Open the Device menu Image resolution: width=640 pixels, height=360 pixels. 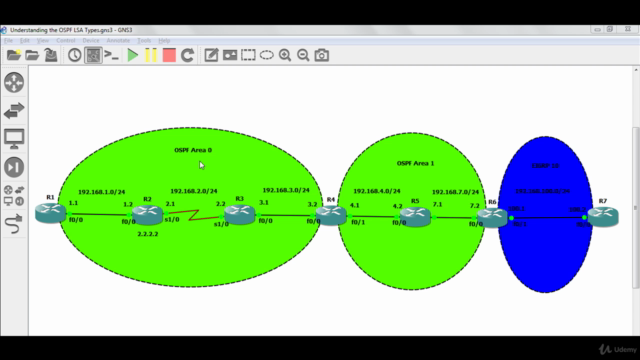[91, 40]
